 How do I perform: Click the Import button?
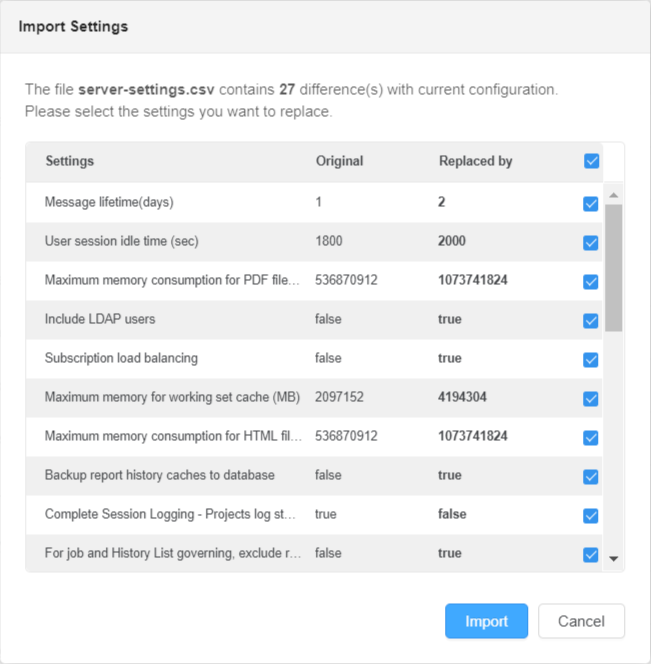[x=486, y=621]
